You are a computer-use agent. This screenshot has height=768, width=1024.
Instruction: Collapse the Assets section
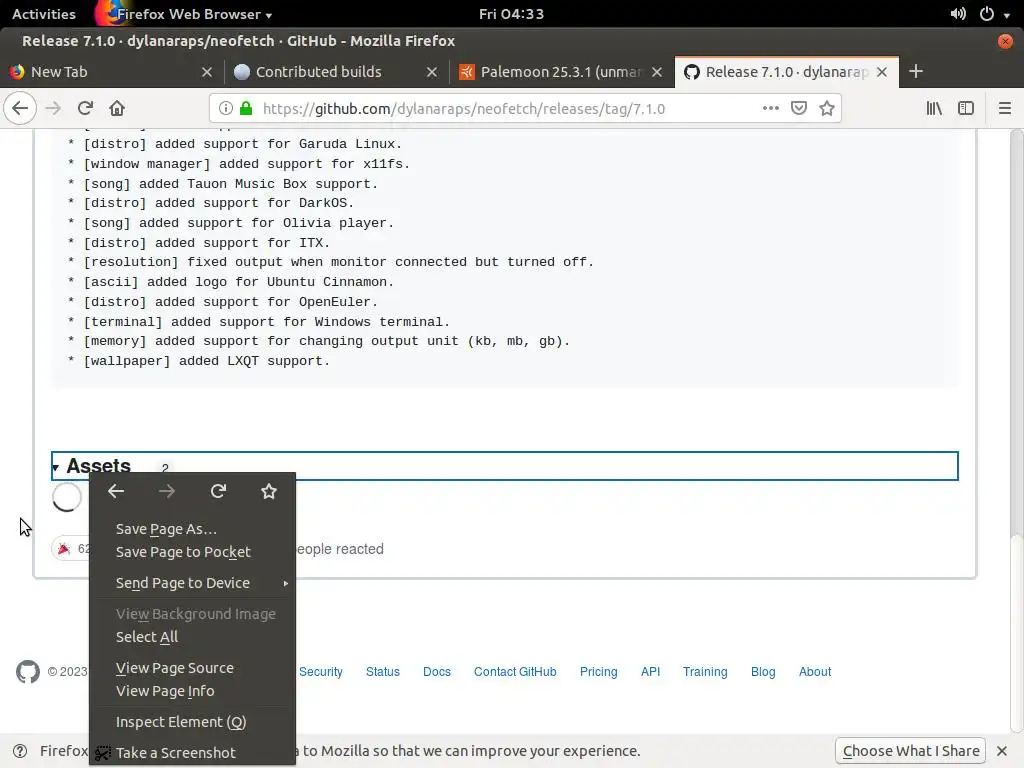coord(505,466)
